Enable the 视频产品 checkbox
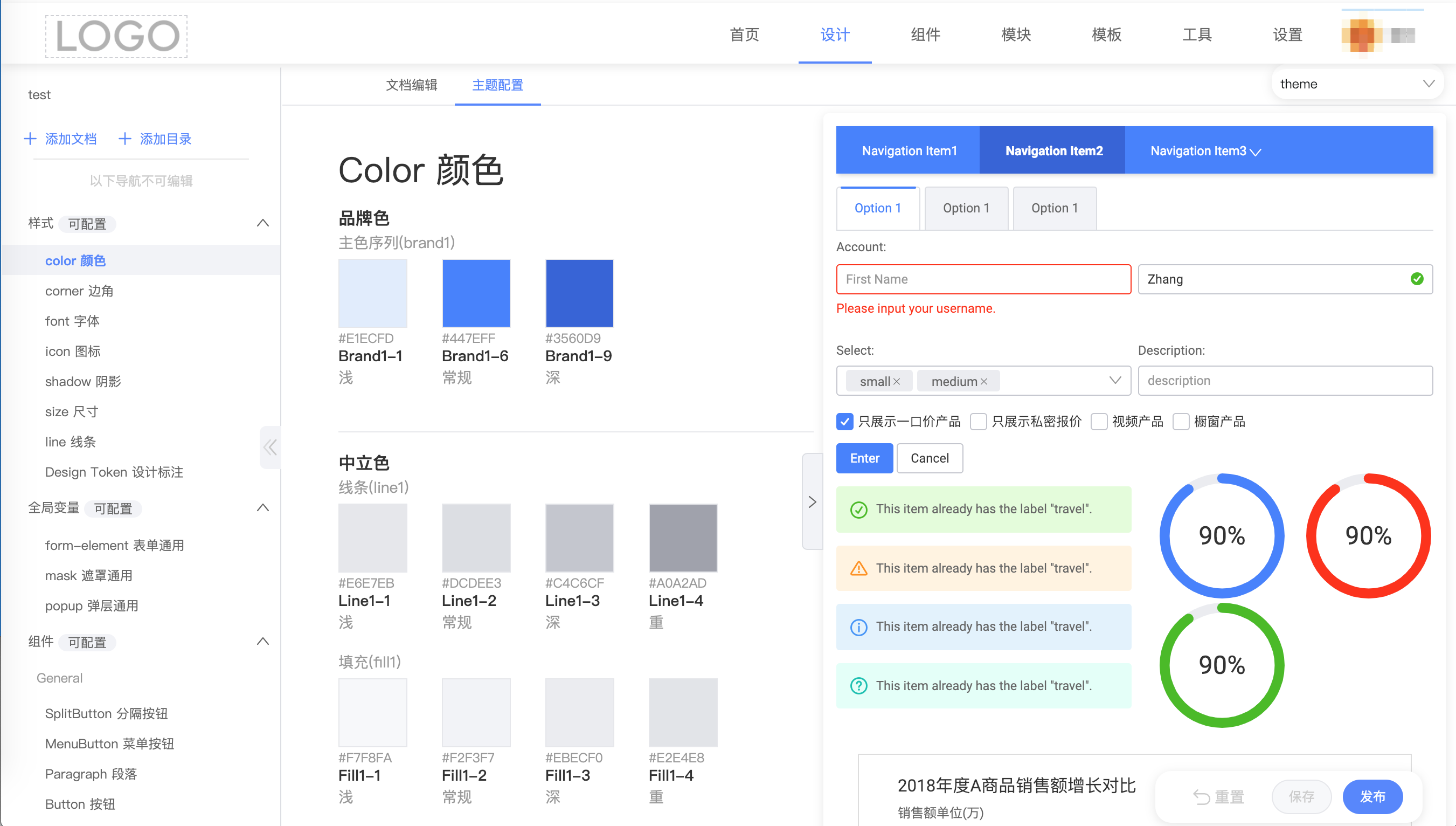Viewport: 1456px width, 826px height. click(1100, 422)
